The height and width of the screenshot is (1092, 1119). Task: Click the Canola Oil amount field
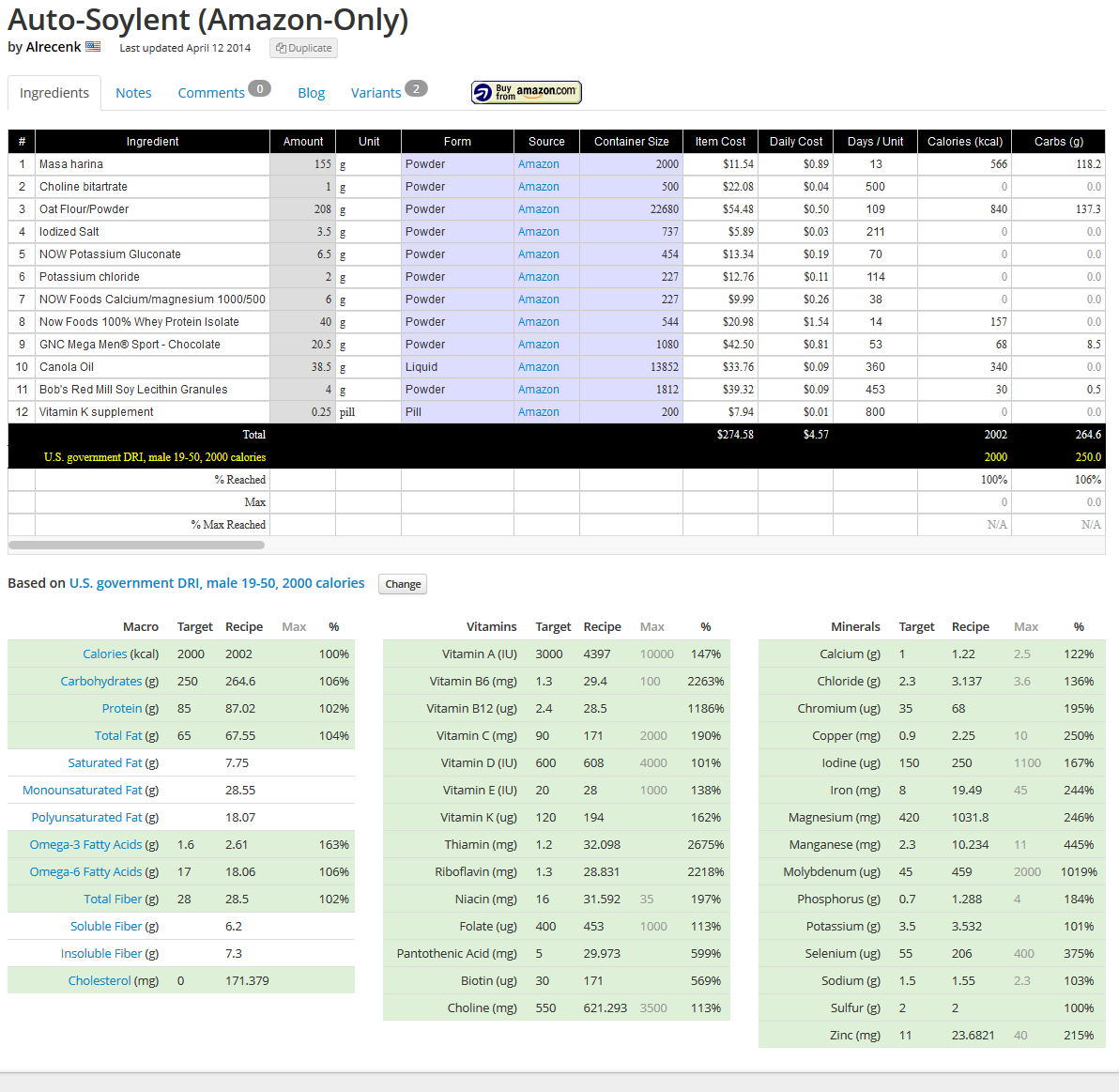click(302, 367)
